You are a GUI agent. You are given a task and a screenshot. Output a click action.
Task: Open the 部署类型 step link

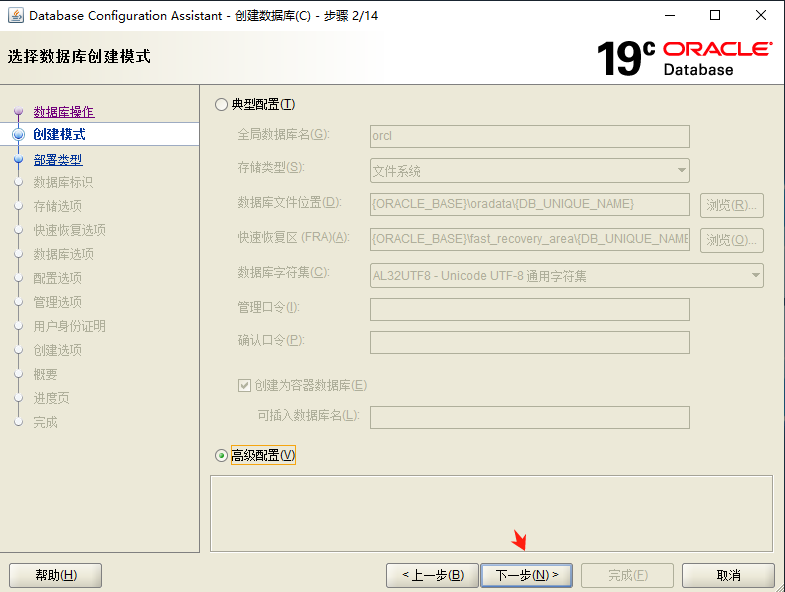58,160
